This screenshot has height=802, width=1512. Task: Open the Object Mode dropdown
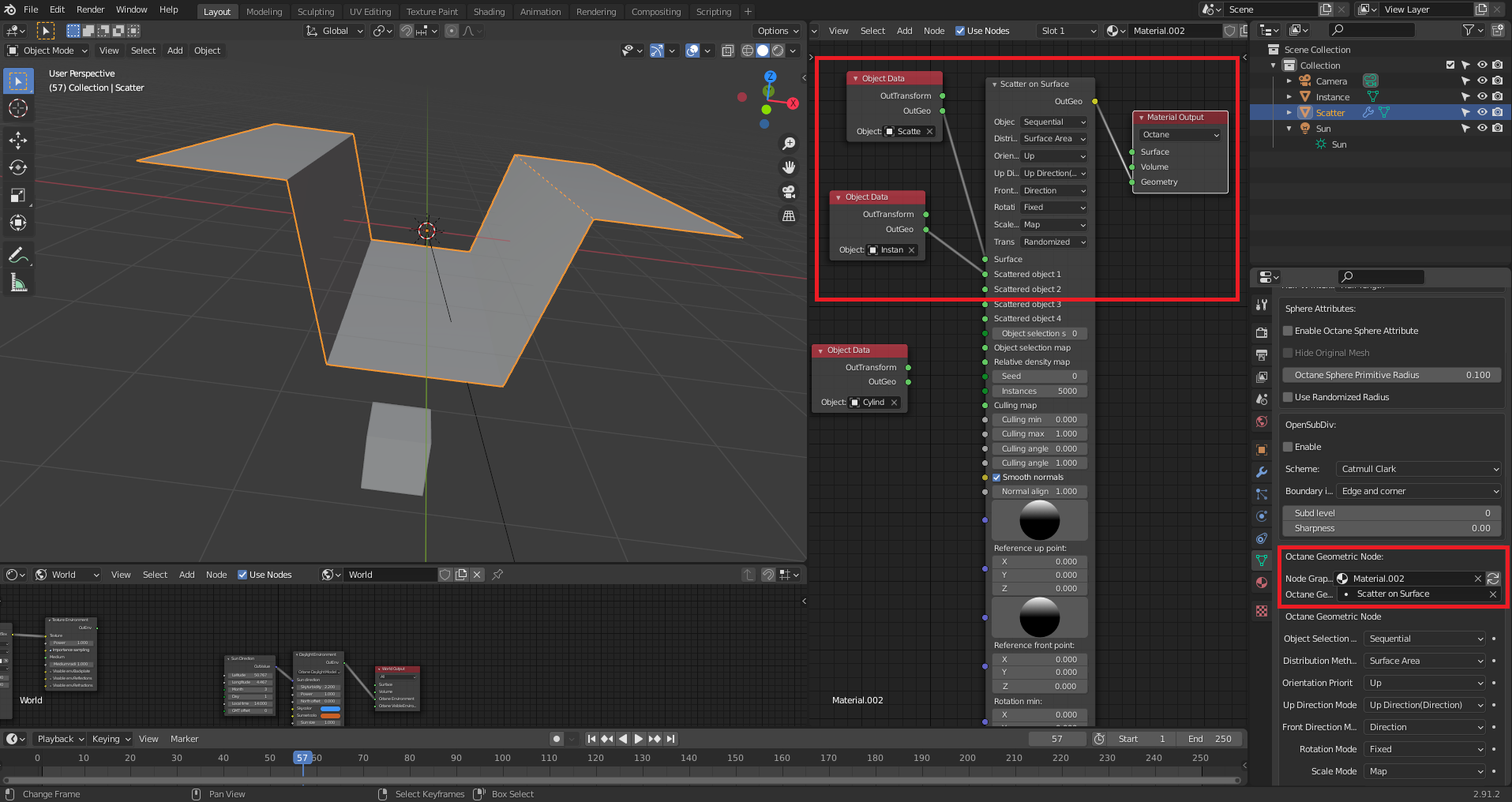click(x=47, y=51)
